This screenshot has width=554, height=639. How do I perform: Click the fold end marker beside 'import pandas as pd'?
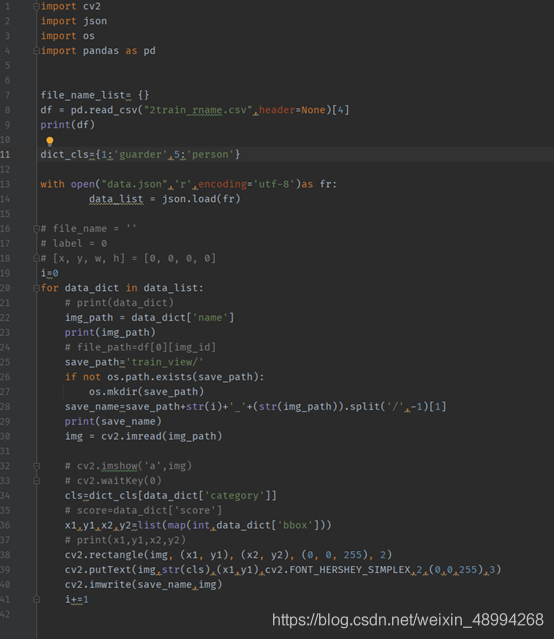coord(36,51)
